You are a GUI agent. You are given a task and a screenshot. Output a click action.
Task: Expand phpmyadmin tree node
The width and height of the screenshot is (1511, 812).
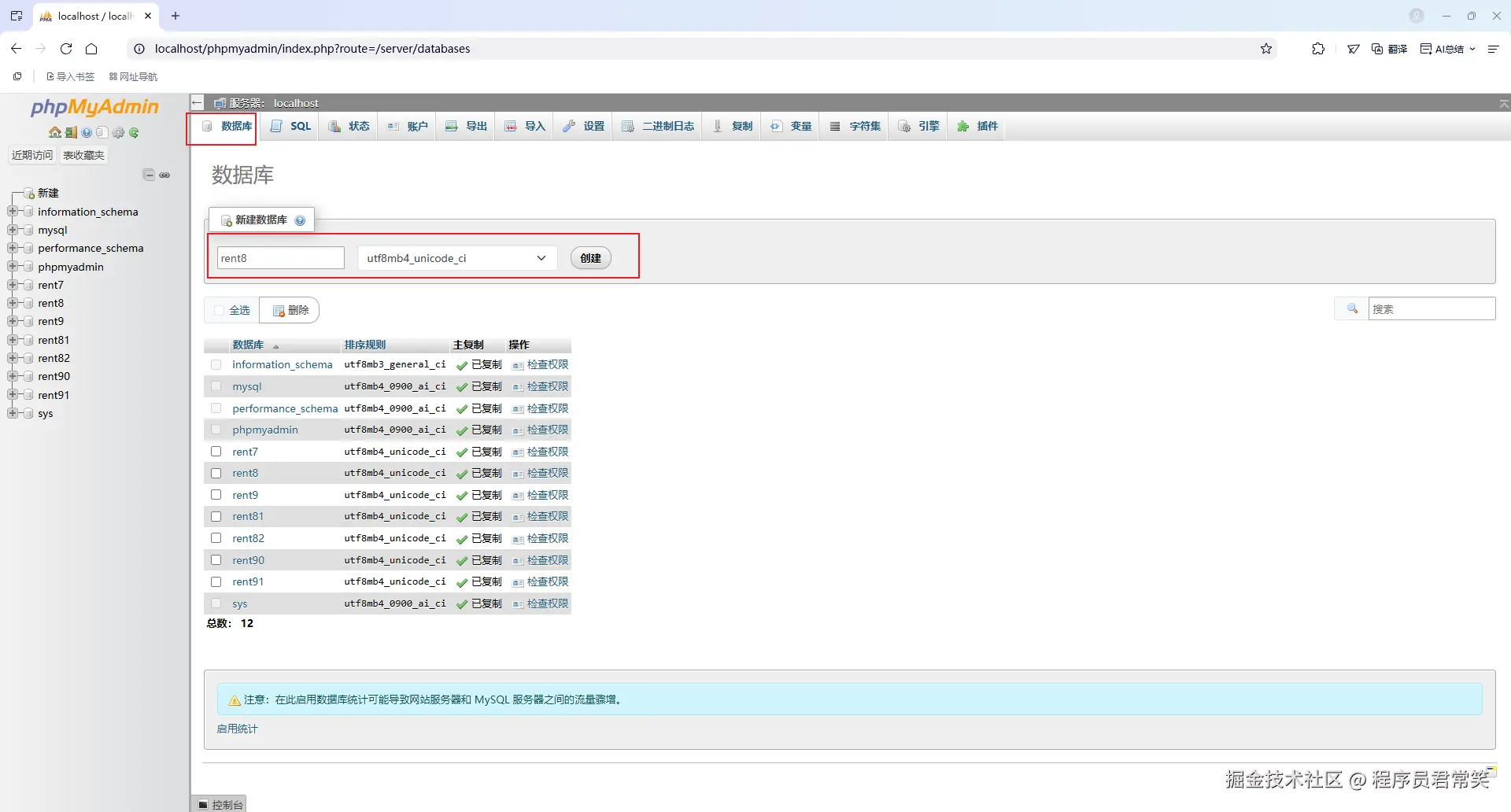[12, 267]
